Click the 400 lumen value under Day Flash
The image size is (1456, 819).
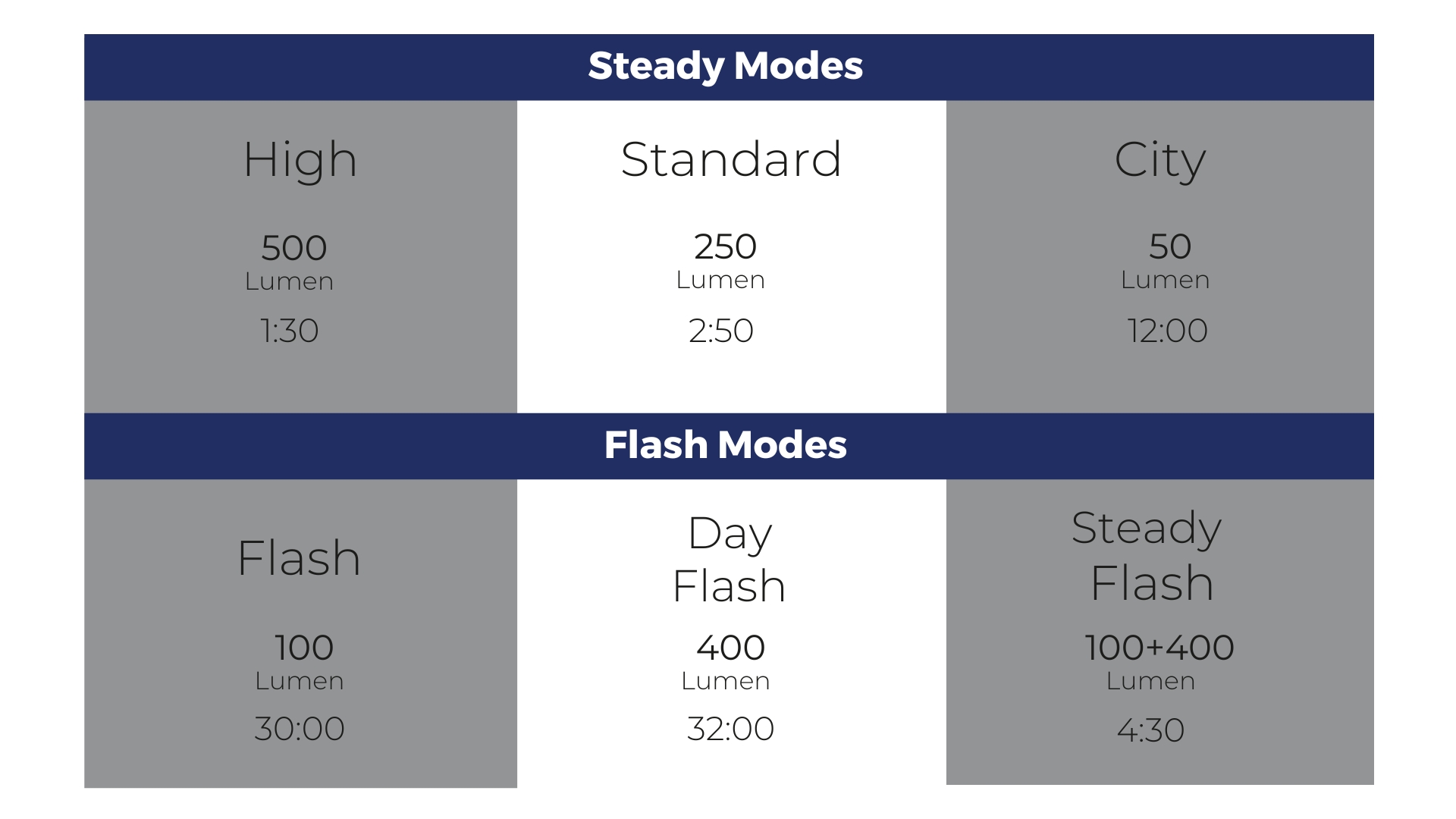[x=731, y=648]
